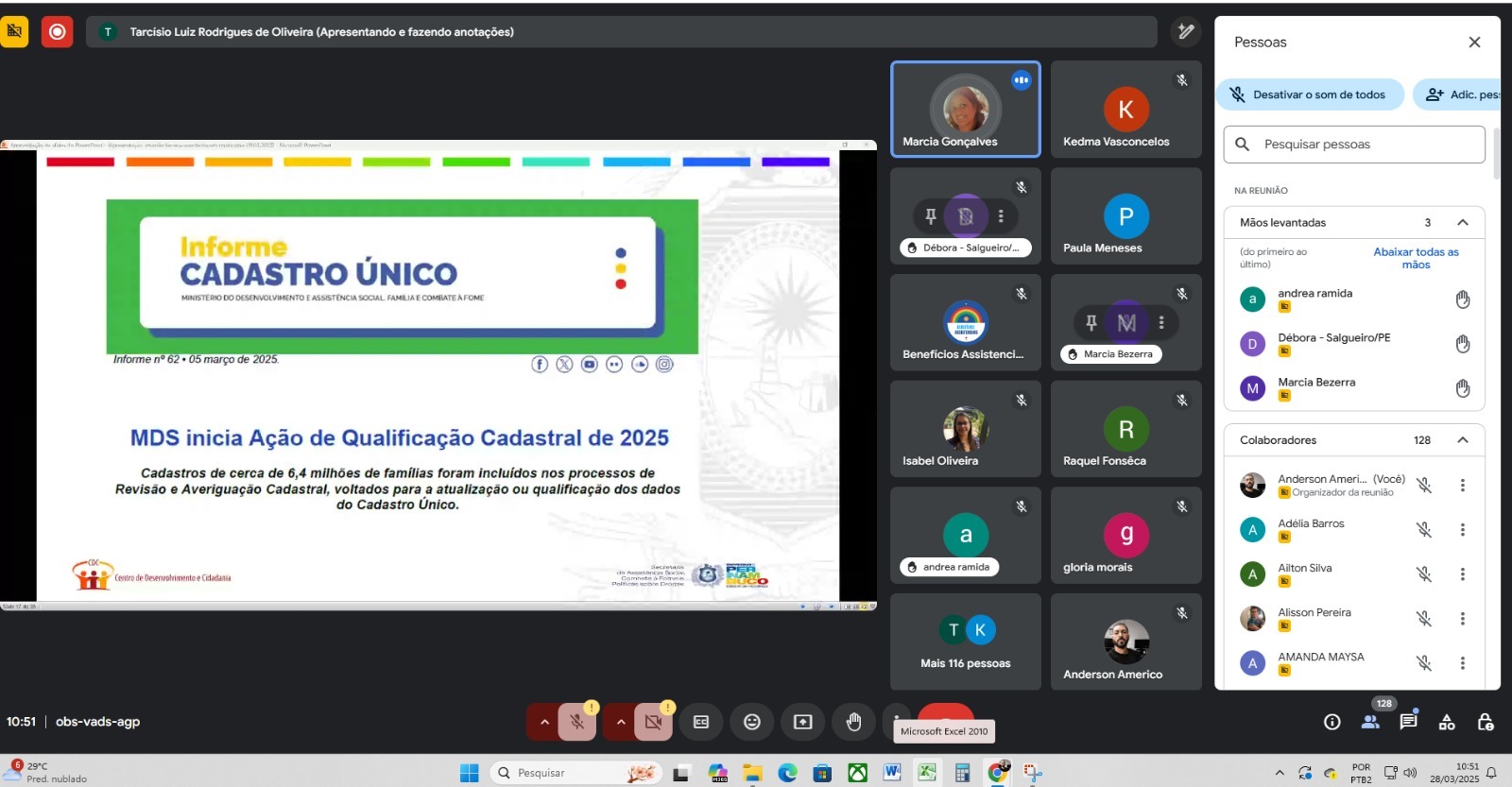Viewport: 1512px width, 787px height.
Task: Lower andrea ramida's raised hand
Action: pyautogui.click(x=1462, y=299)
